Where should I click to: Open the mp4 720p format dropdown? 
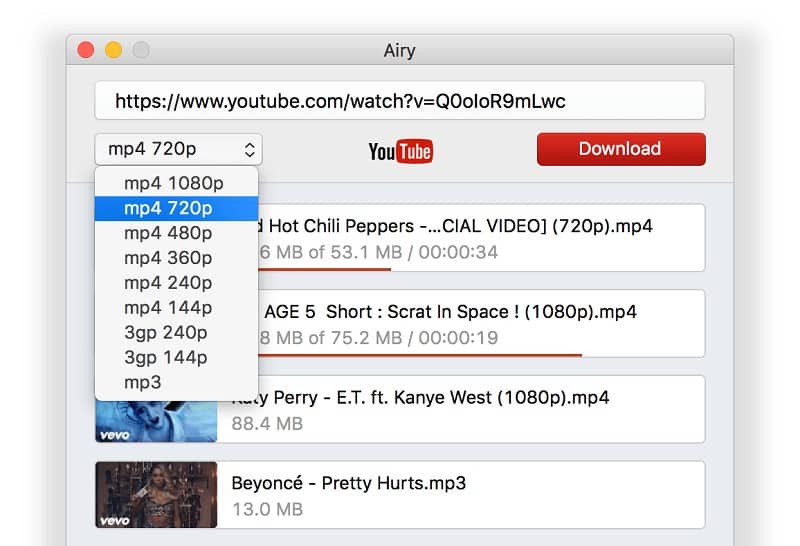[x=178, y=150]
